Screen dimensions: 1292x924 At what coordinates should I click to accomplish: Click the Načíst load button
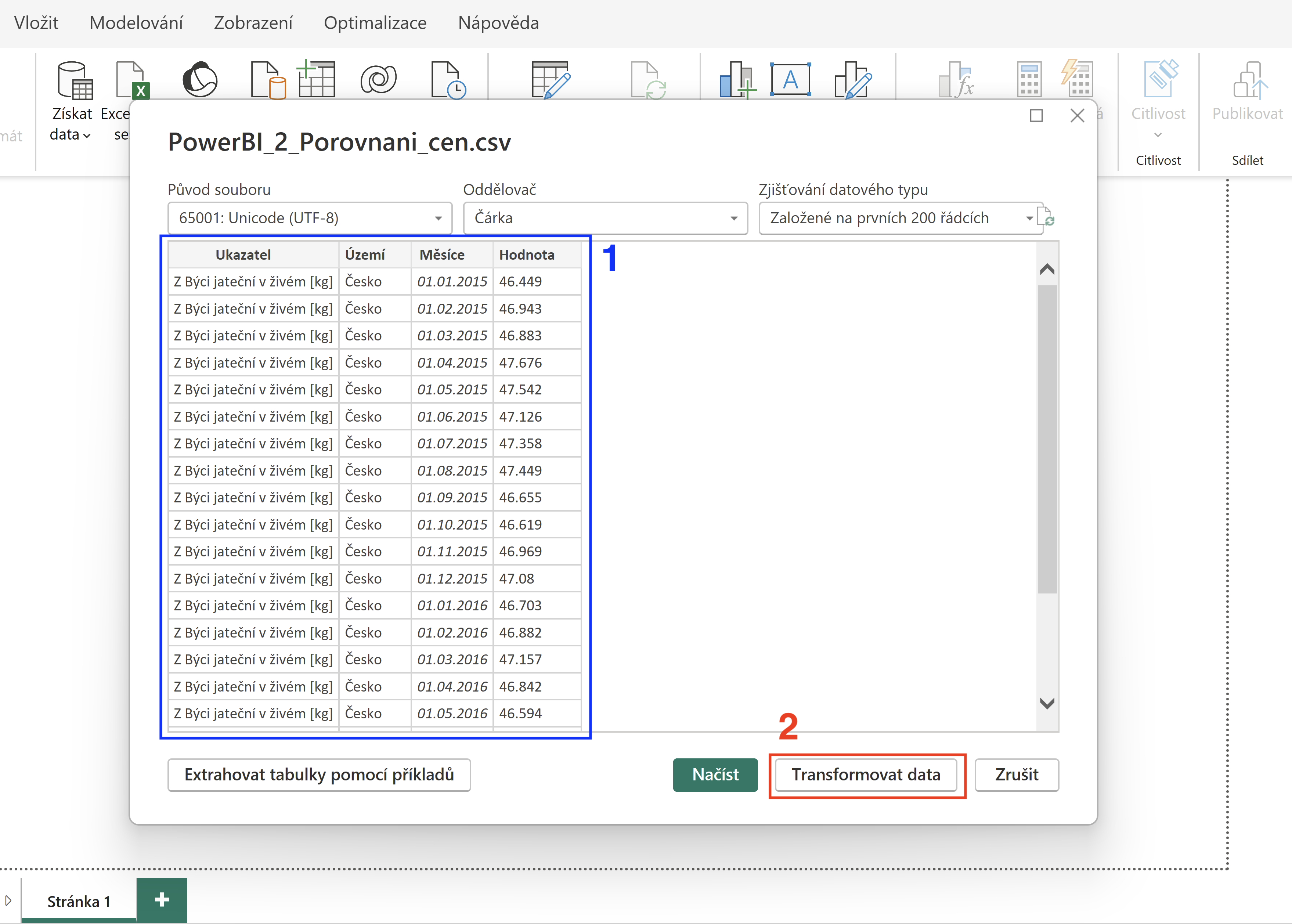(x=715, y=775)
